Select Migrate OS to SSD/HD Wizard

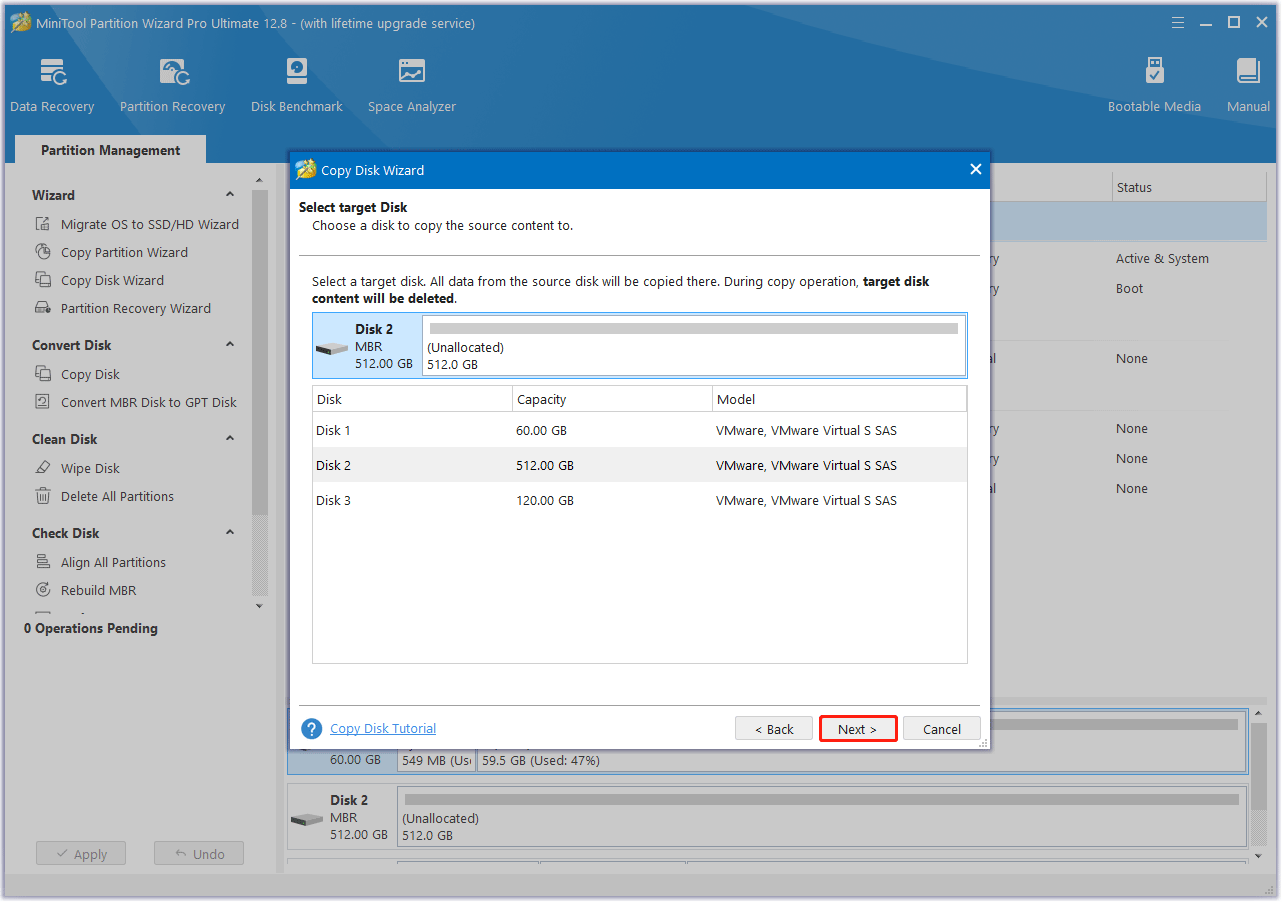pos(150,224)
